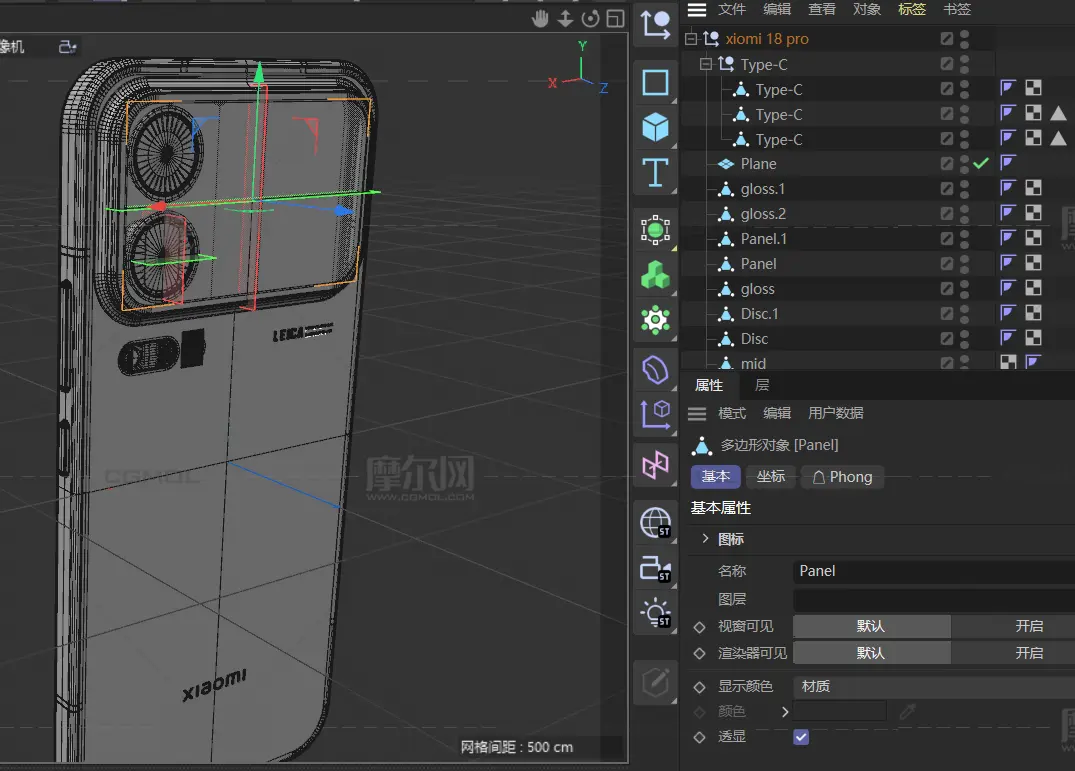Set 视窗可见 to 开启
The image size is (1075, 771).
[1013, 626]
